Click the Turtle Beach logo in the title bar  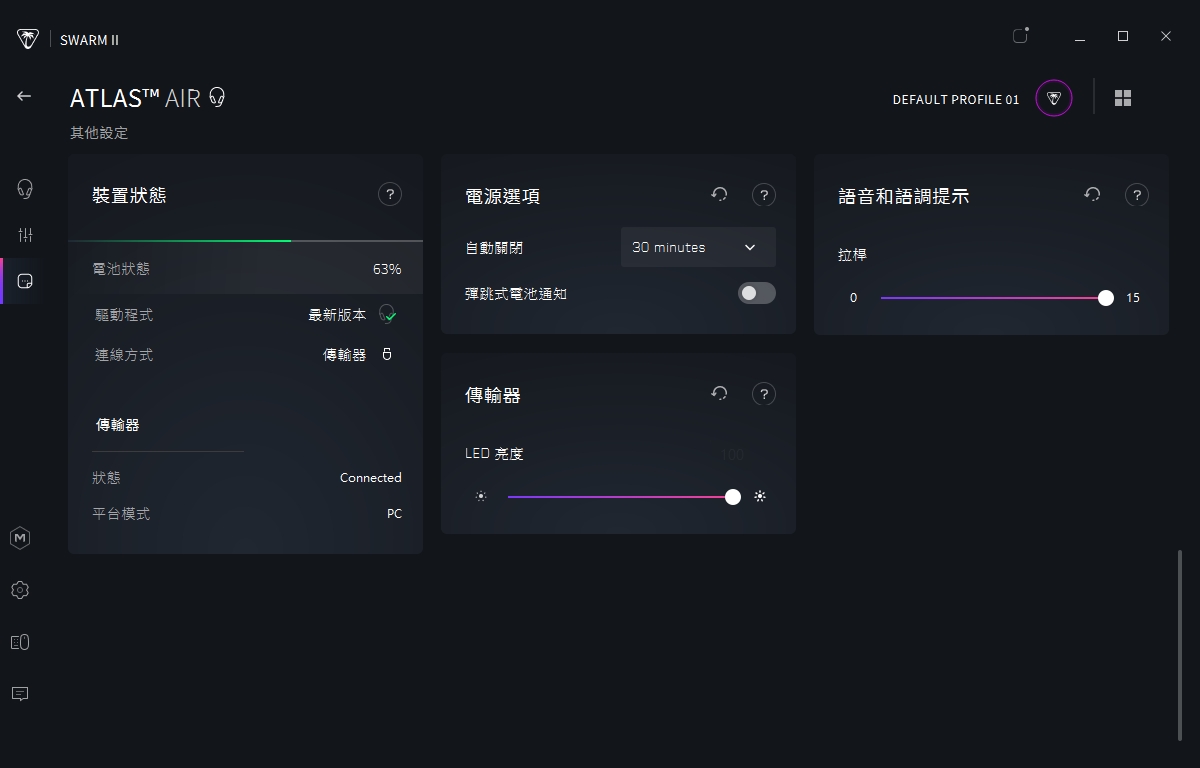click(28, 39)
